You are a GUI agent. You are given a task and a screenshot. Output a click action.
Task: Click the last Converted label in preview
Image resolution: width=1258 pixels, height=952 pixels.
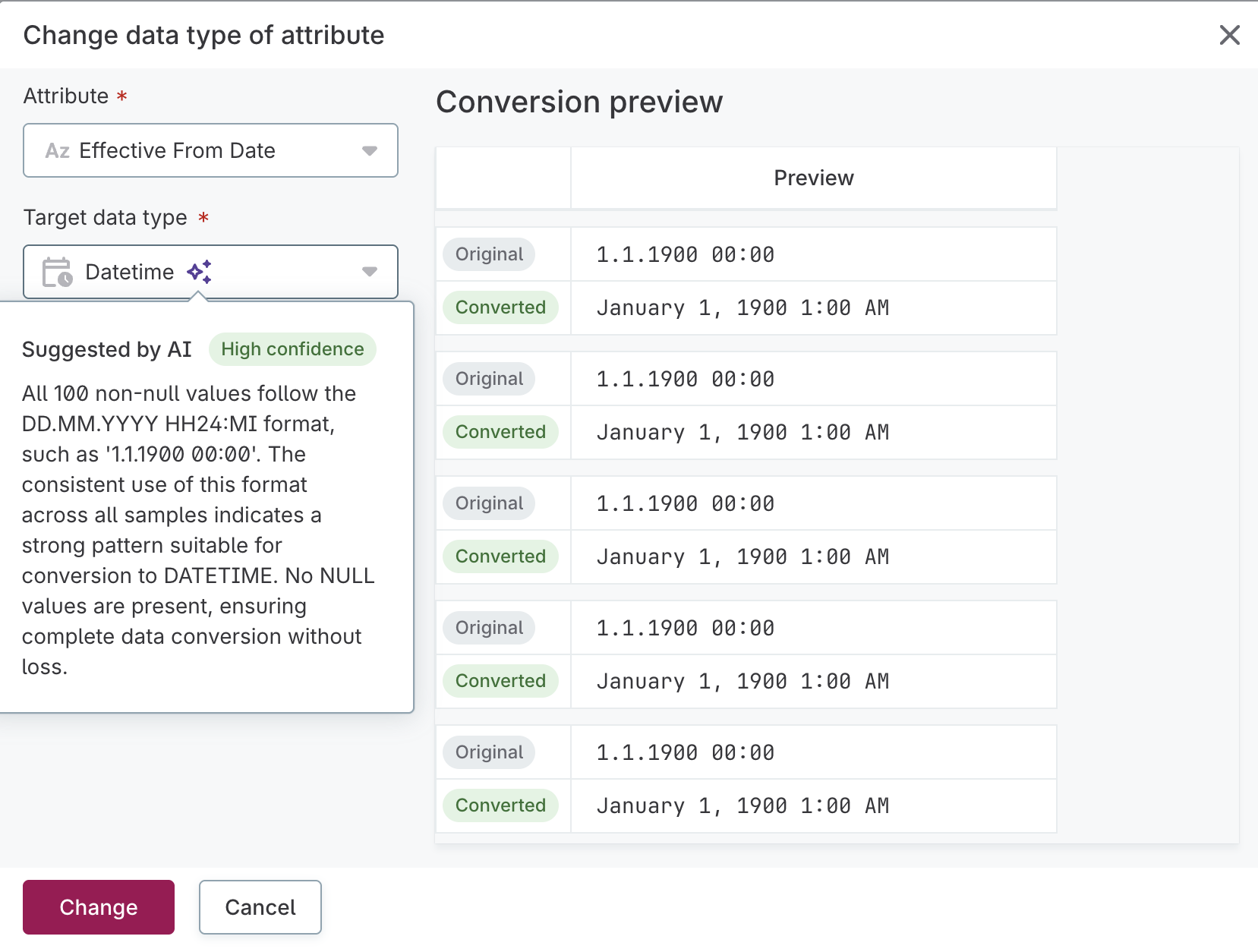coord(500,805)
